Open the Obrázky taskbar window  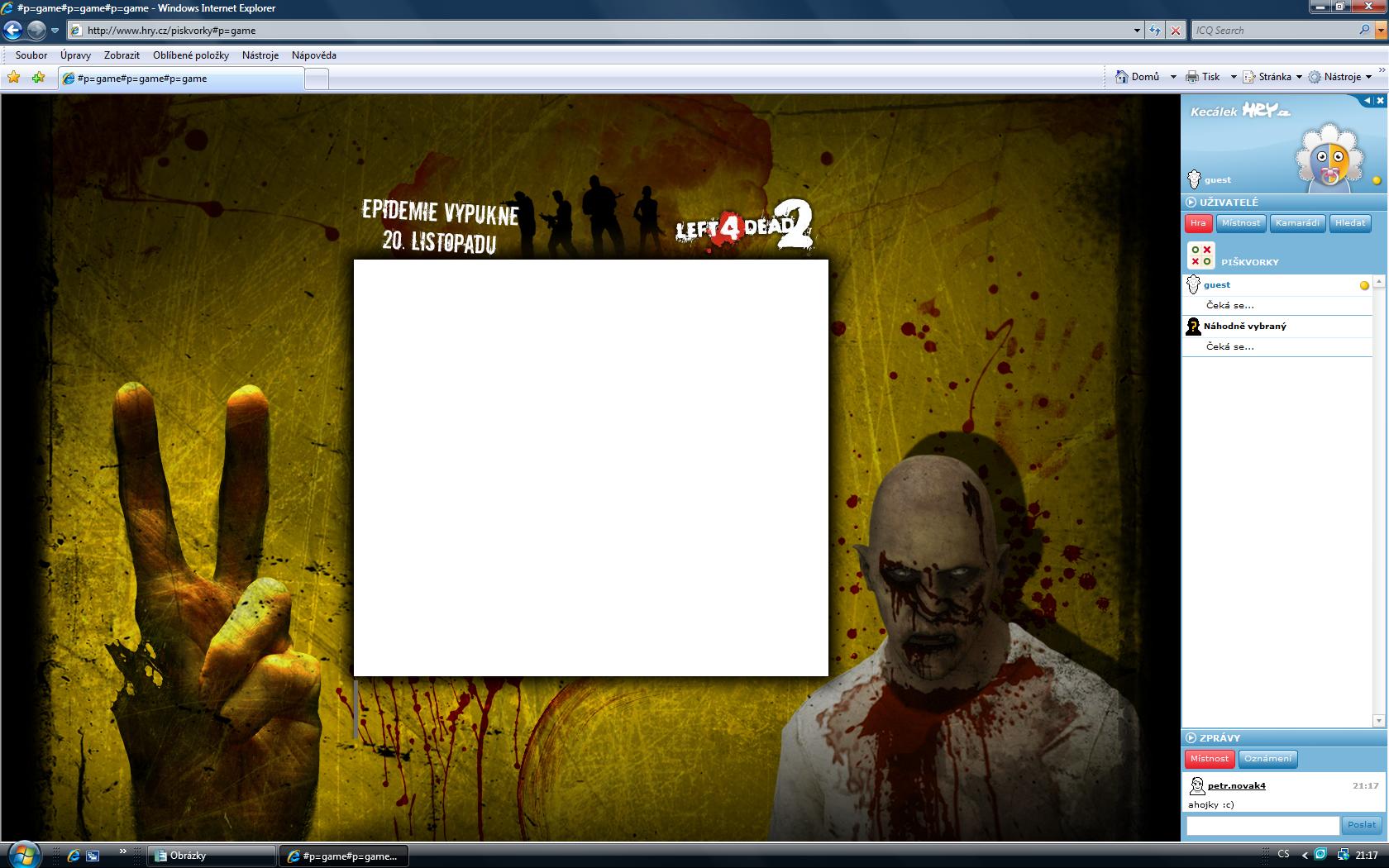pos(211,856)
